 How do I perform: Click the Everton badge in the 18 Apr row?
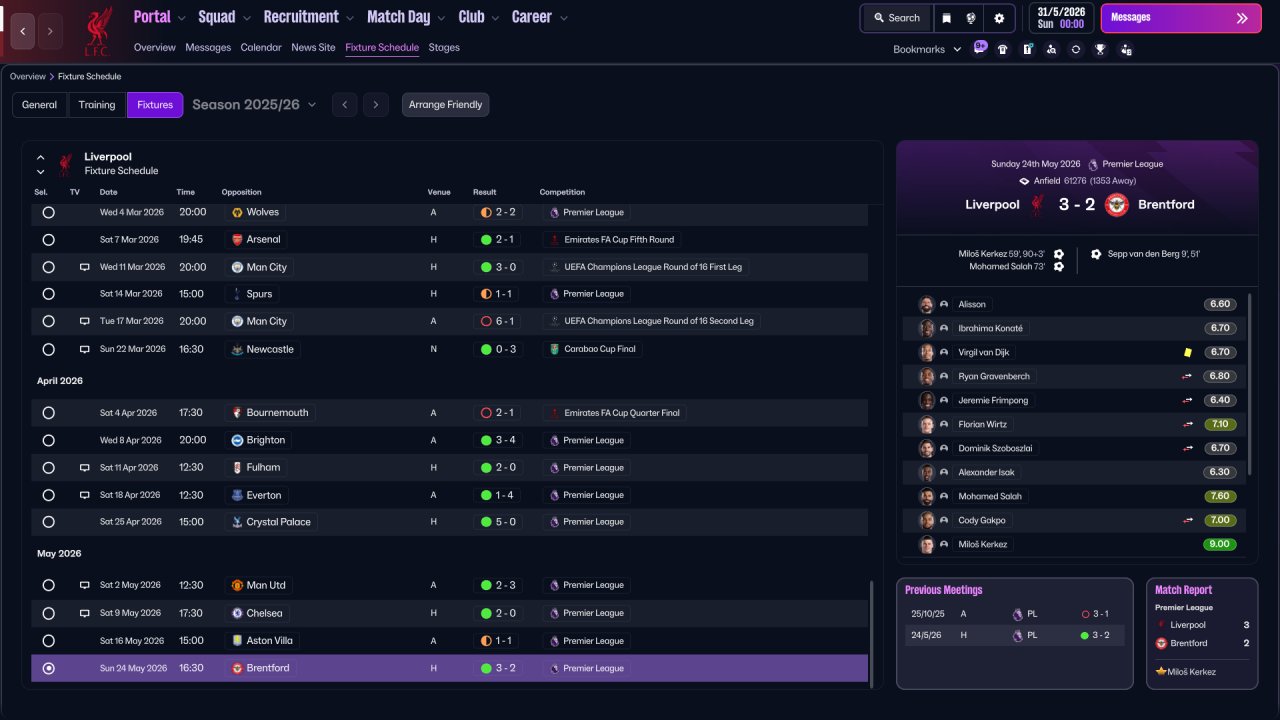tap(237, 495)
